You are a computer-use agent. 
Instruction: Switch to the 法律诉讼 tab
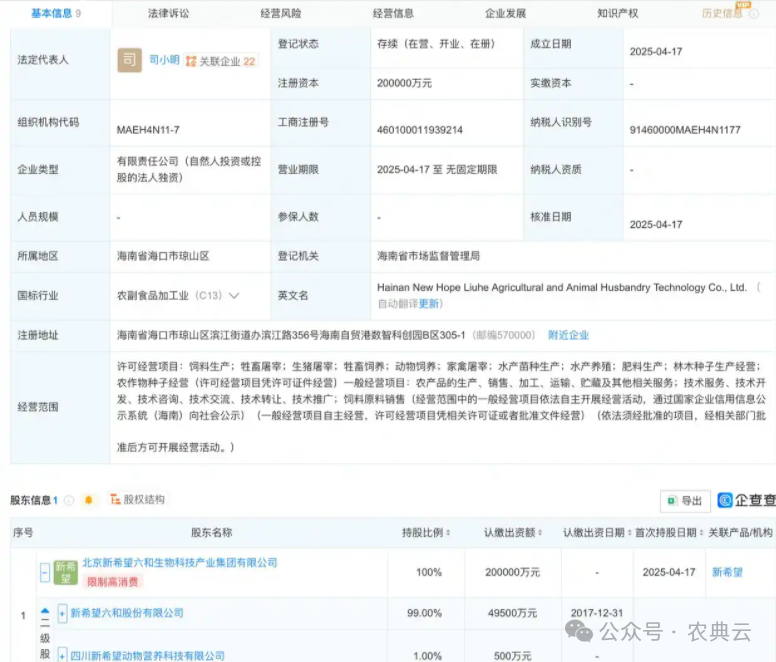pos(168,13)
